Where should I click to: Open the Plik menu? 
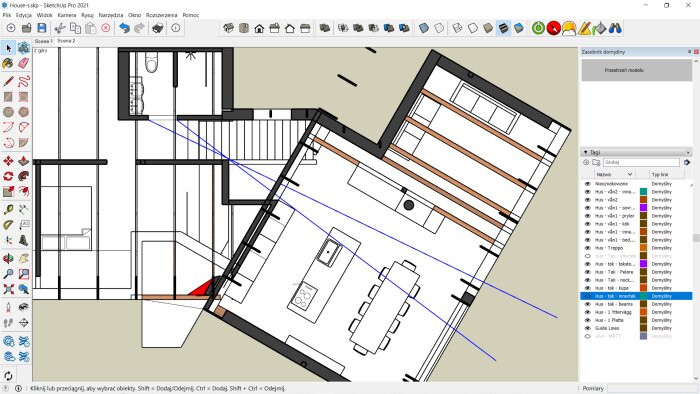pos(7,15)
